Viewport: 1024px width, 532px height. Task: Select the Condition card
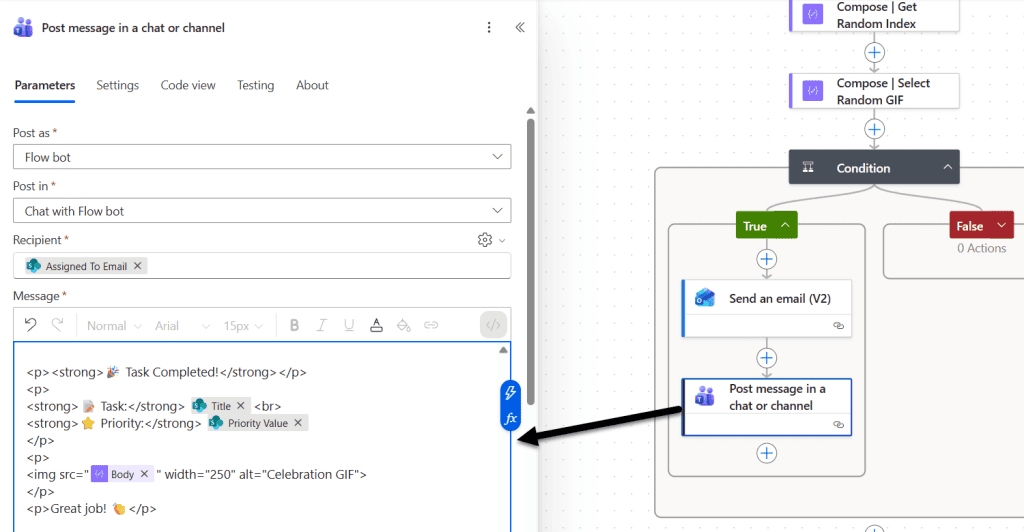coord(874,167)
